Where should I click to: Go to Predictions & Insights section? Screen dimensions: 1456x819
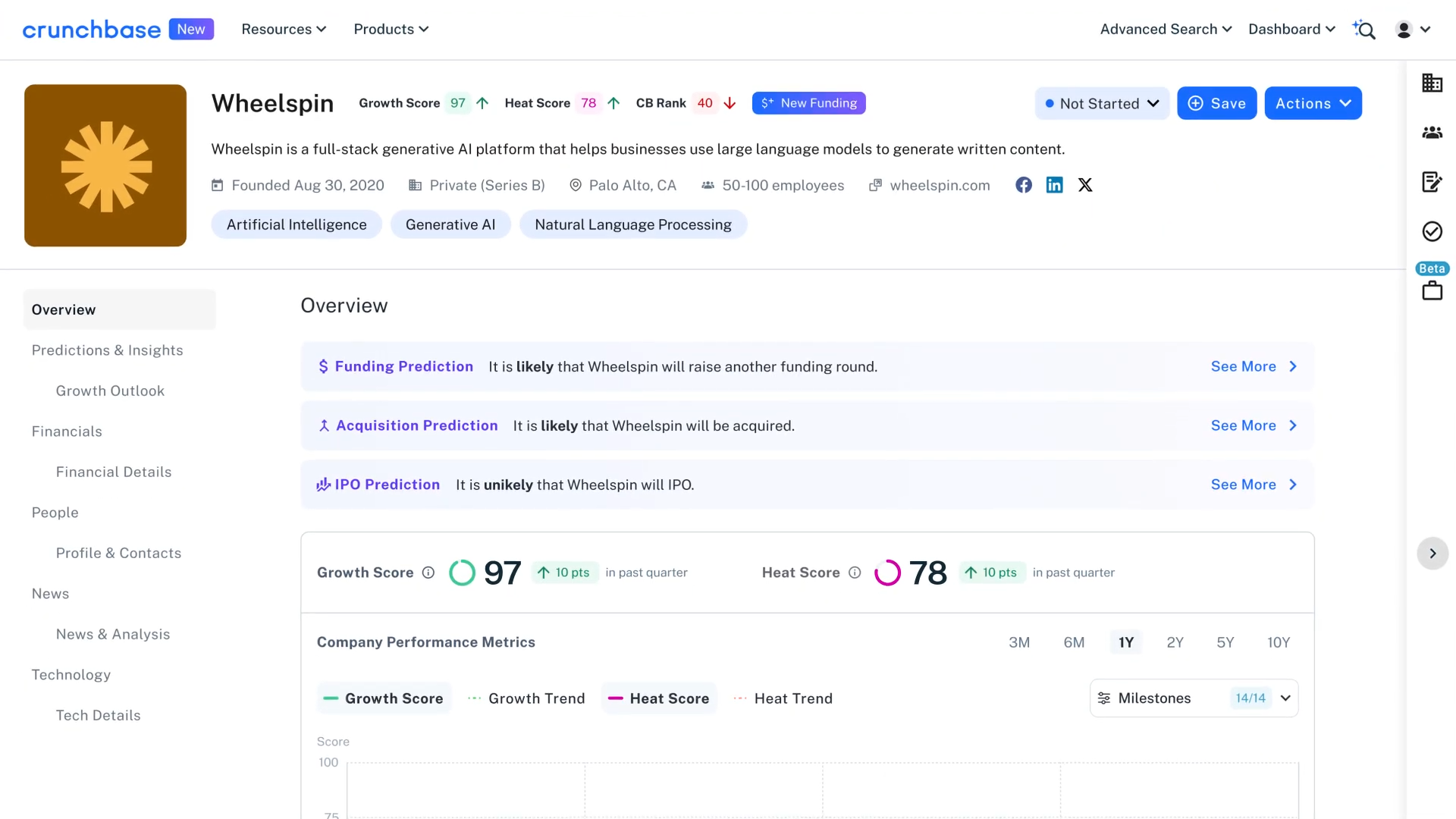click(x=107, y=350)
